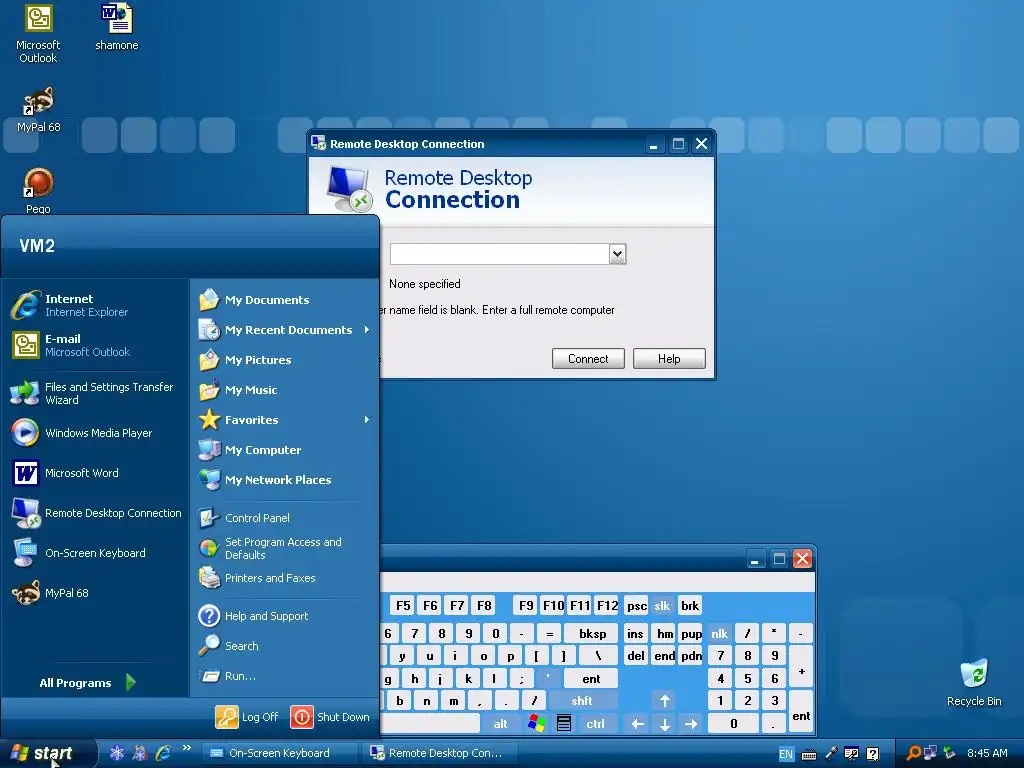
Task: Click the taskbar clock 8:45 AM
Action: click(x=987, y=753)
